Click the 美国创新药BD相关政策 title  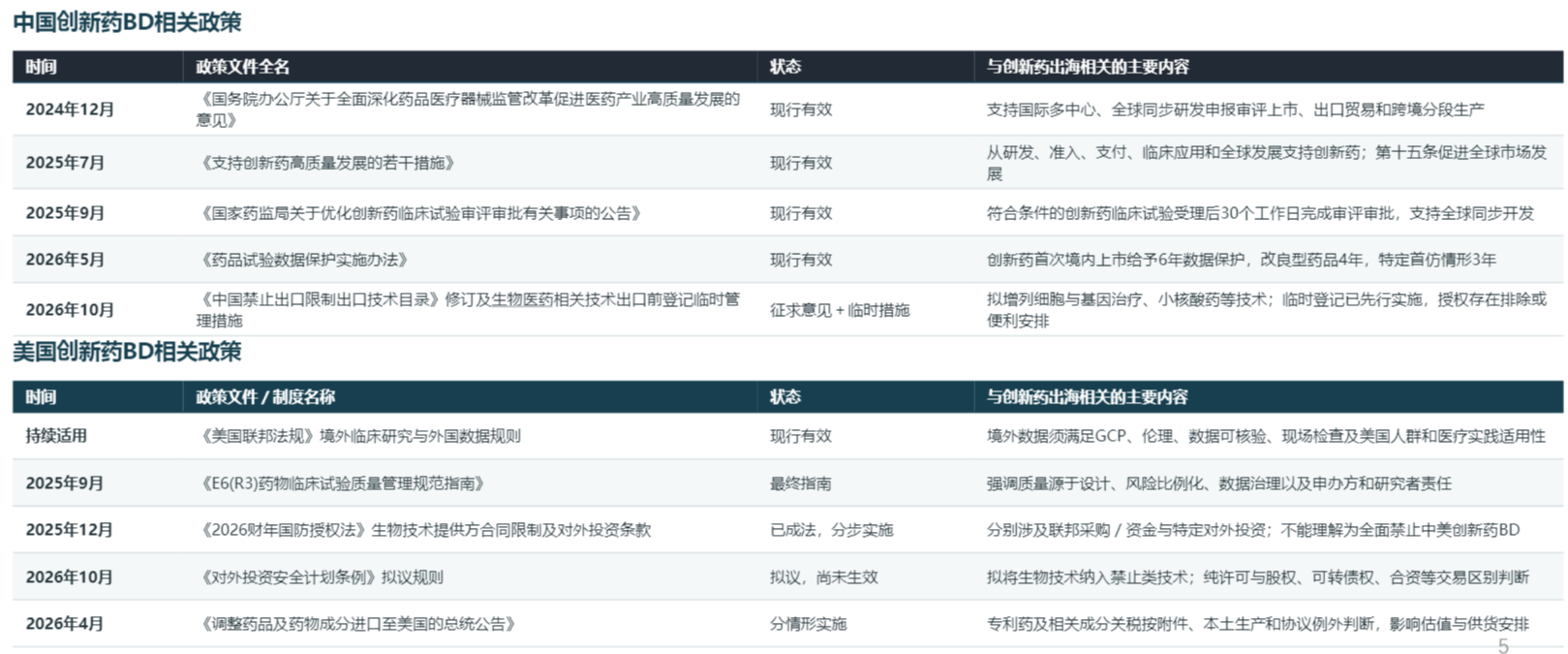click(x=127, y=351)
